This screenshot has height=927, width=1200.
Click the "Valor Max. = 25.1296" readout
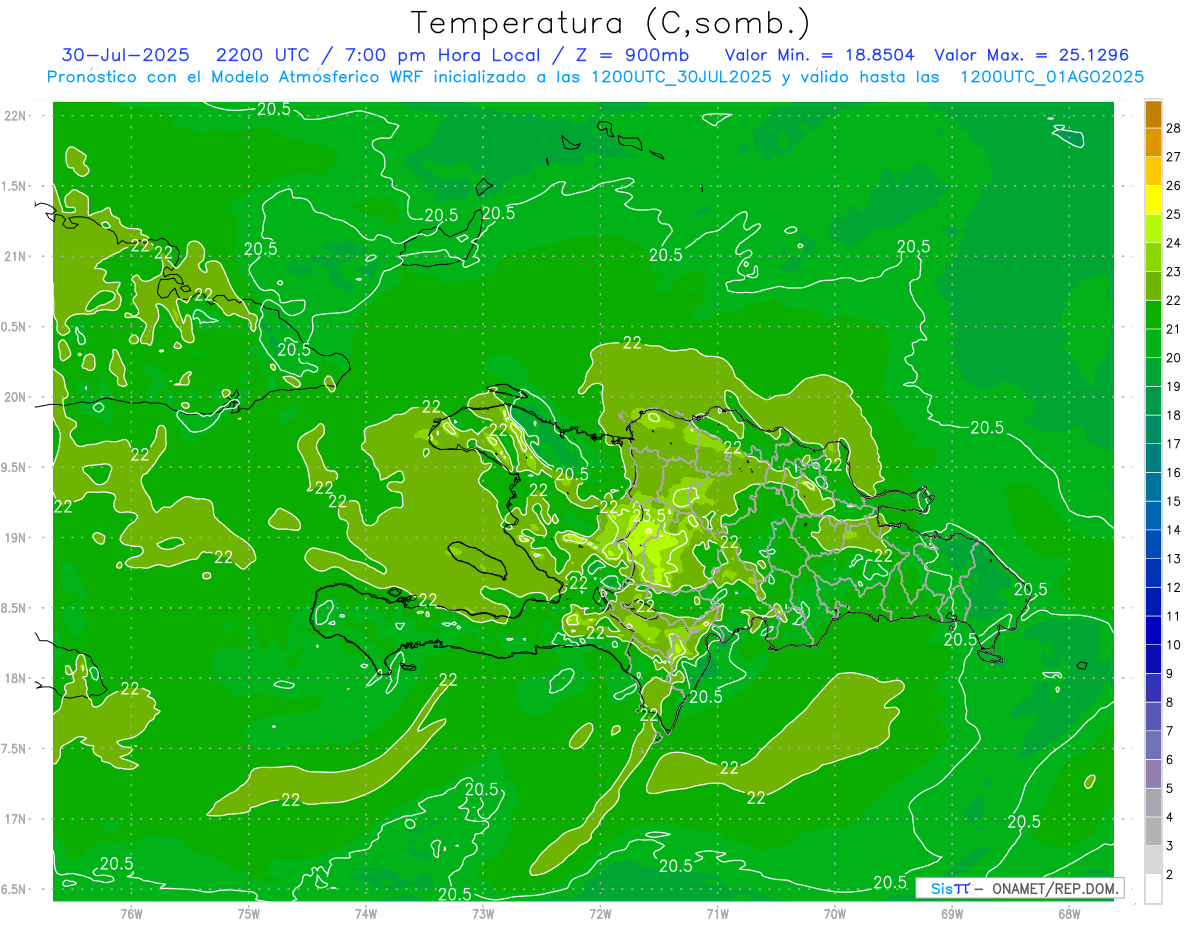pyautogui.click(x=1031, y=55)
